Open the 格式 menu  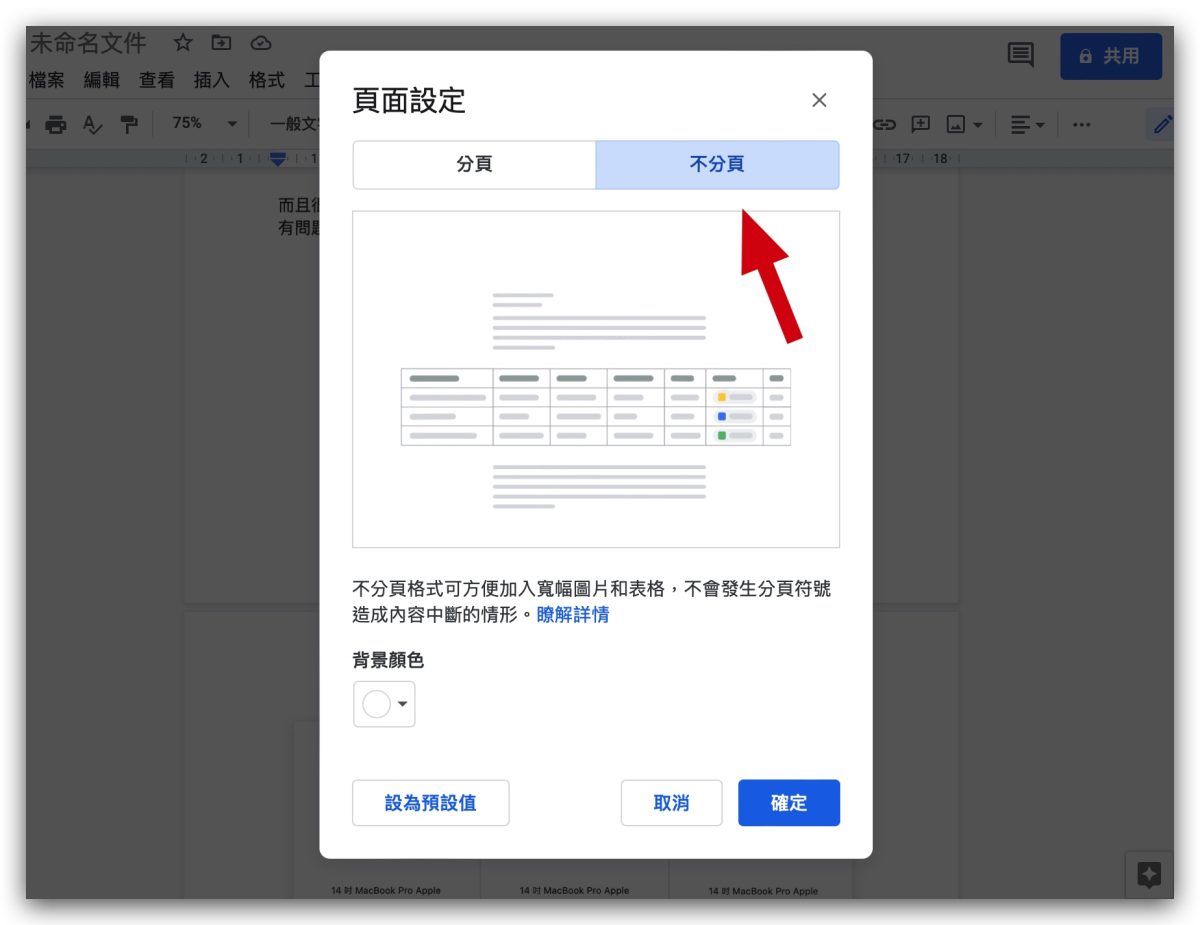click(x=267, y=80)
